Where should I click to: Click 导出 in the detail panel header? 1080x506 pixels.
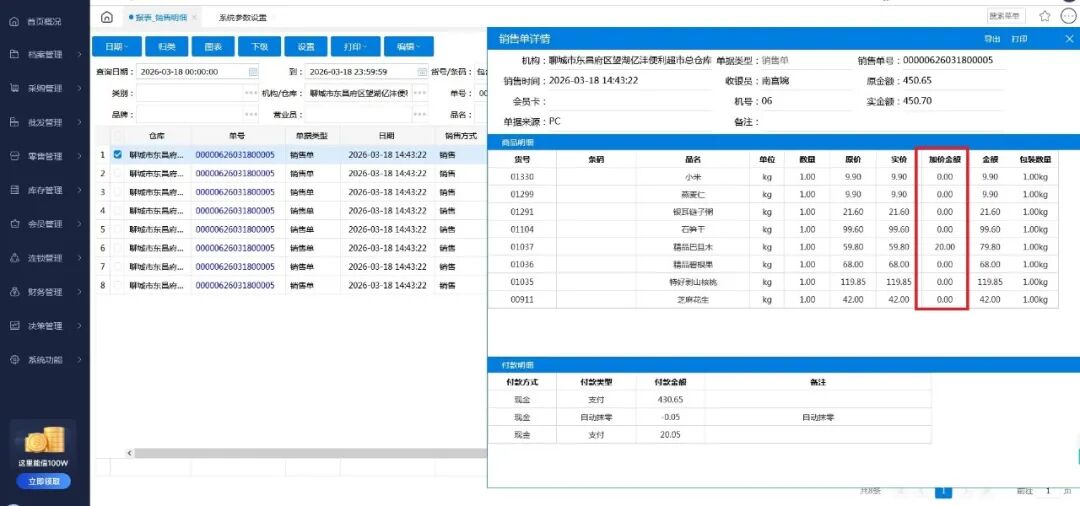(992, 39)
